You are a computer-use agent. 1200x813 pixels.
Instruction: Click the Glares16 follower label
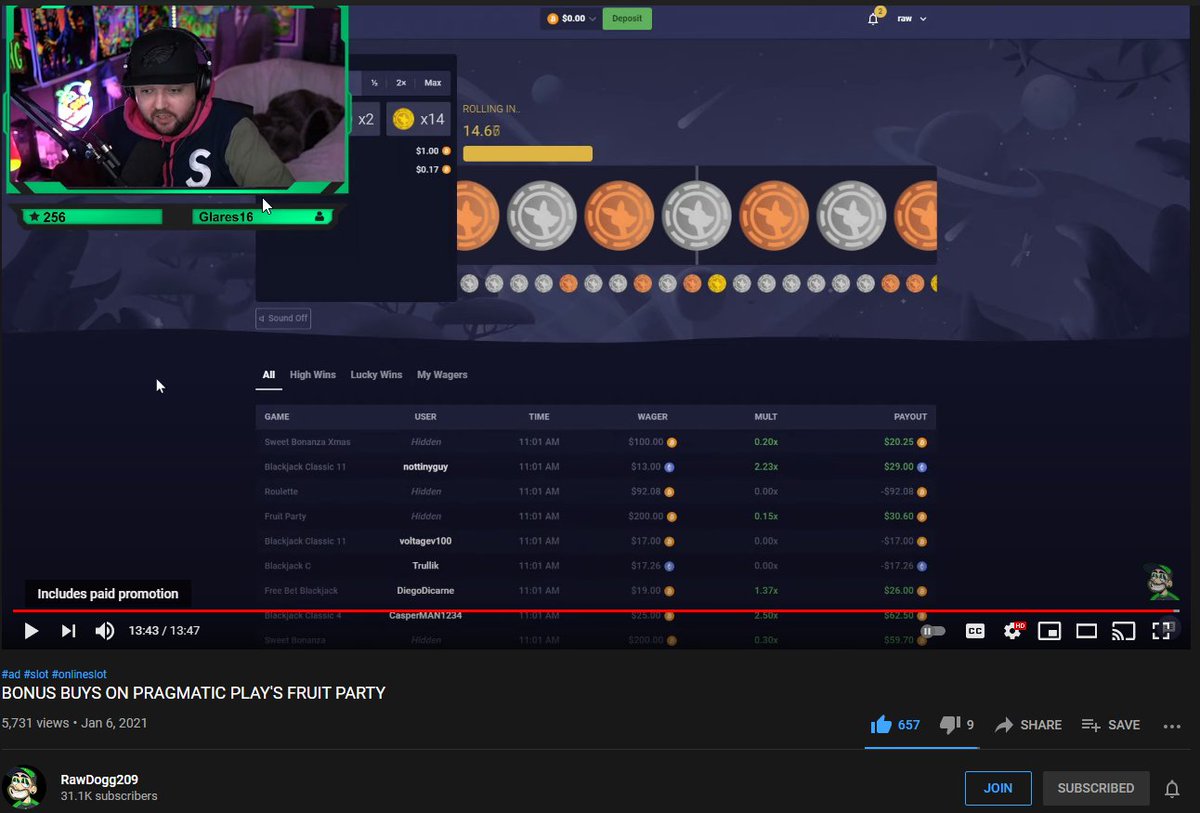tap(225, 217)
